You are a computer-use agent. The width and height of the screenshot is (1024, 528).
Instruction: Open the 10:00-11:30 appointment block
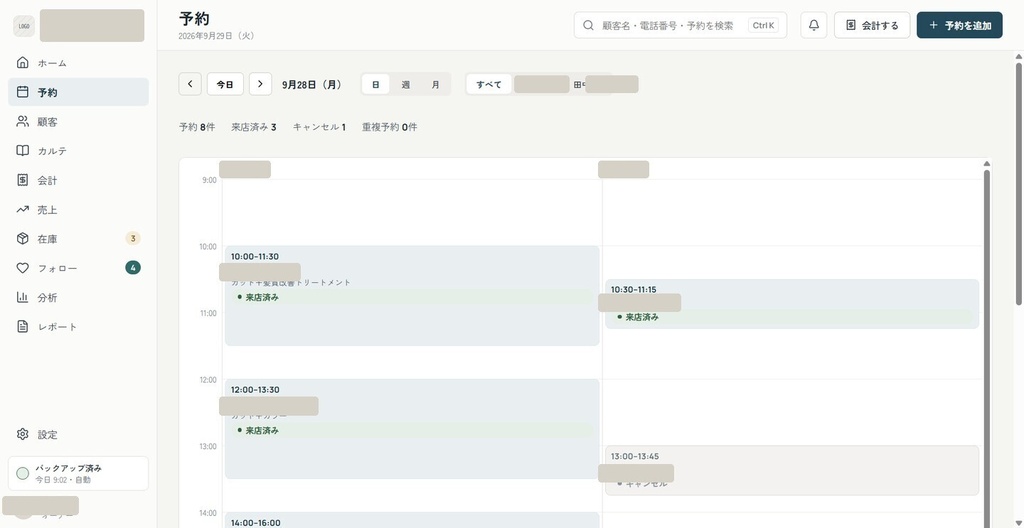pos(412,295)
